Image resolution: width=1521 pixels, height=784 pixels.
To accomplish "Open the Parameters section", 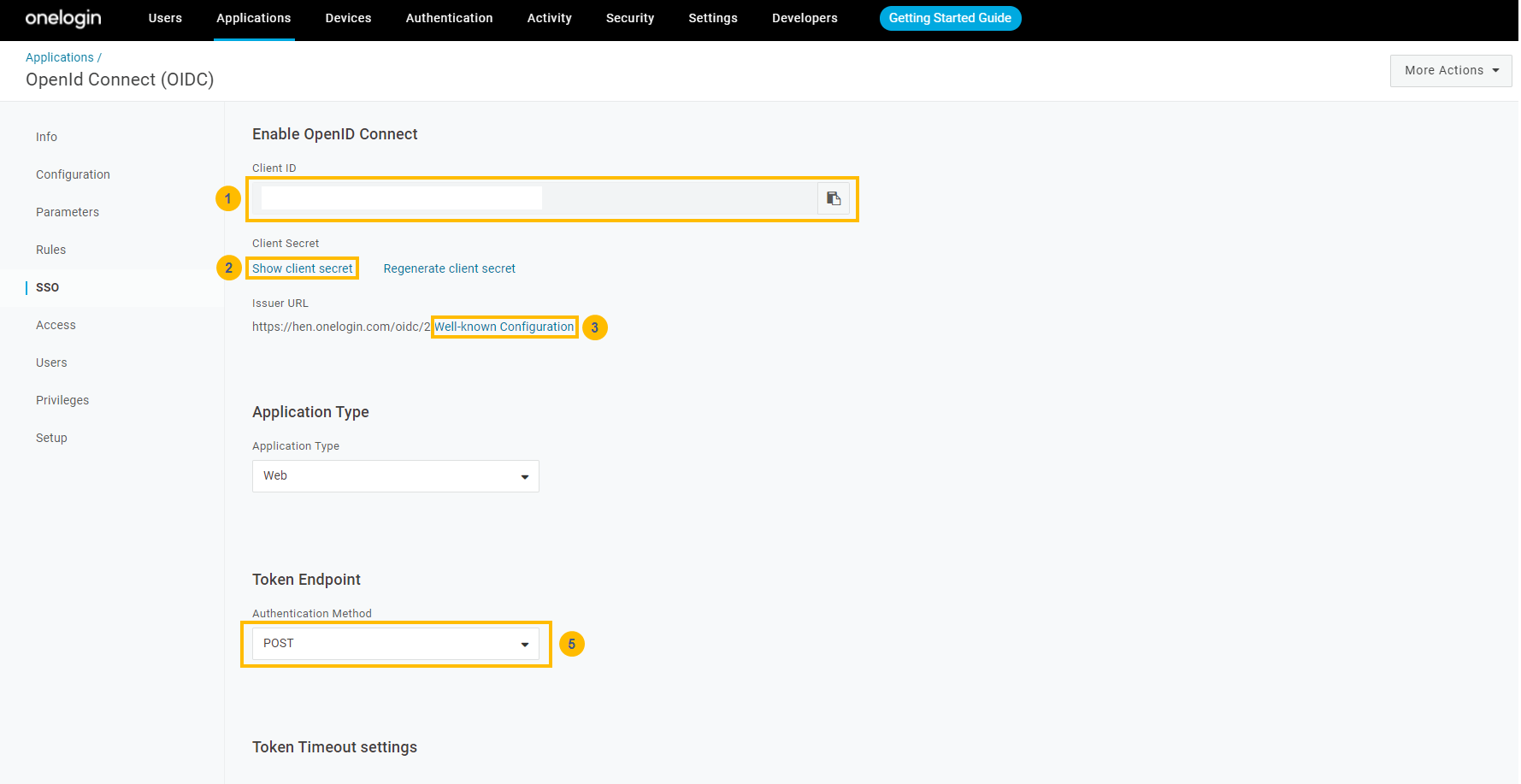I will point(67,212).
